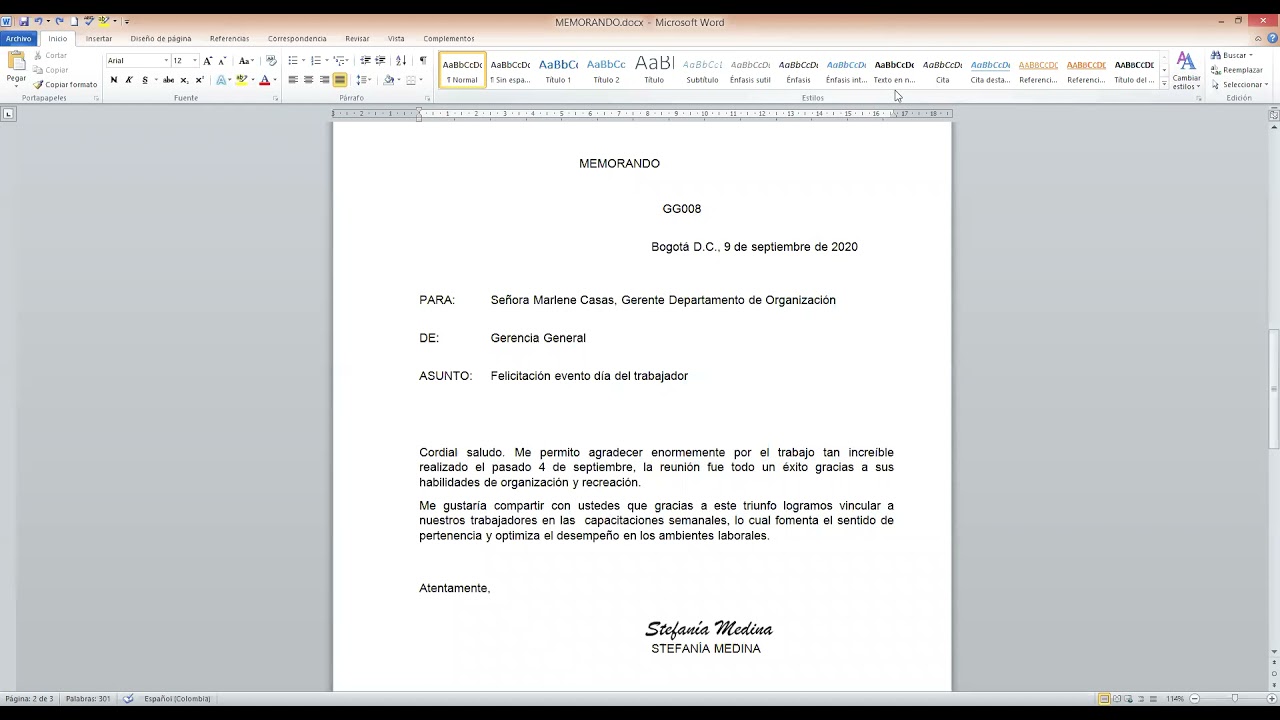Redo the last action
Image resolution: width=1280 pixels, height=720 pixels.
coord(59,21)
